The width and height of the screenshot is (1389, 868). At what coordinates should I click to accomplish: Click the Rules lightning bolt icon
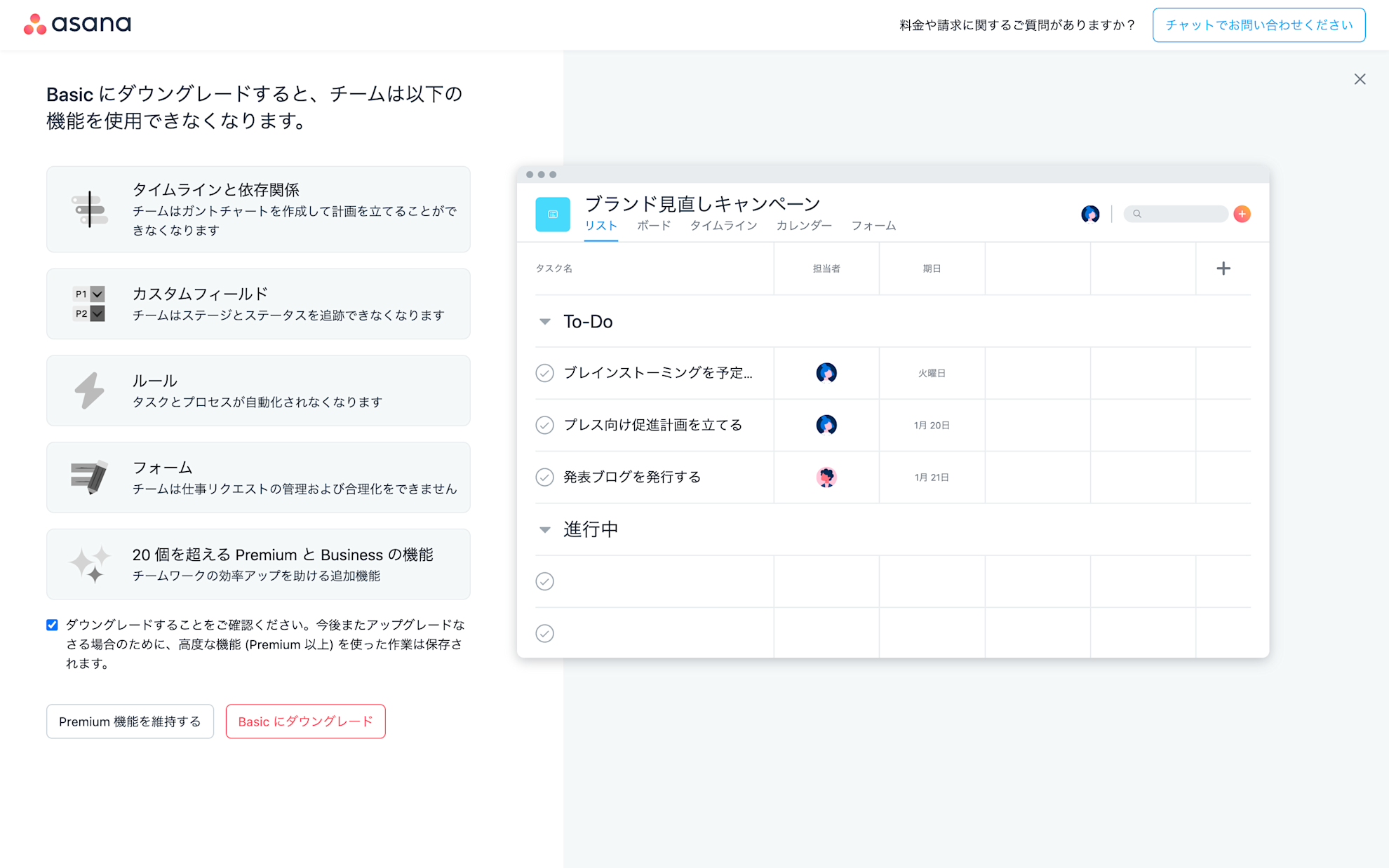pos(90,391)
